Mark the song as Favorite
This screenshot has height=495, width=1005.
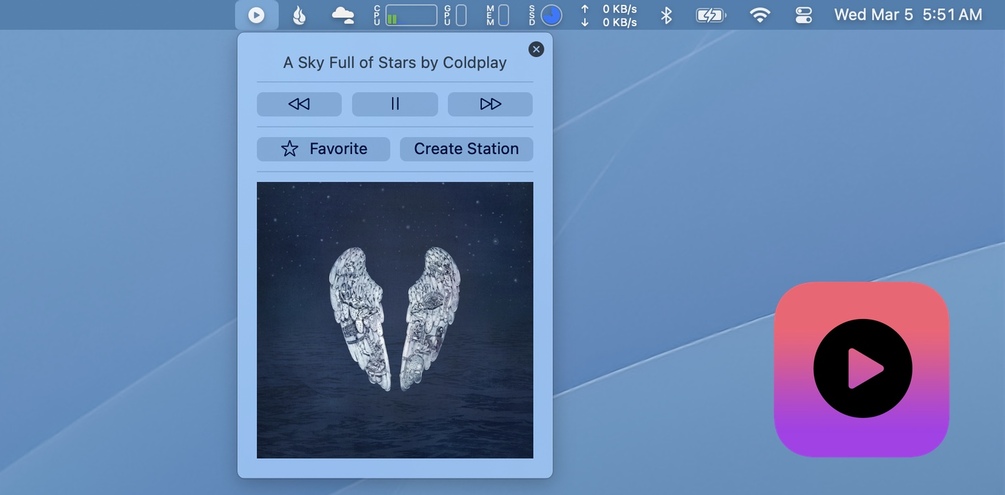coord(324,149)
